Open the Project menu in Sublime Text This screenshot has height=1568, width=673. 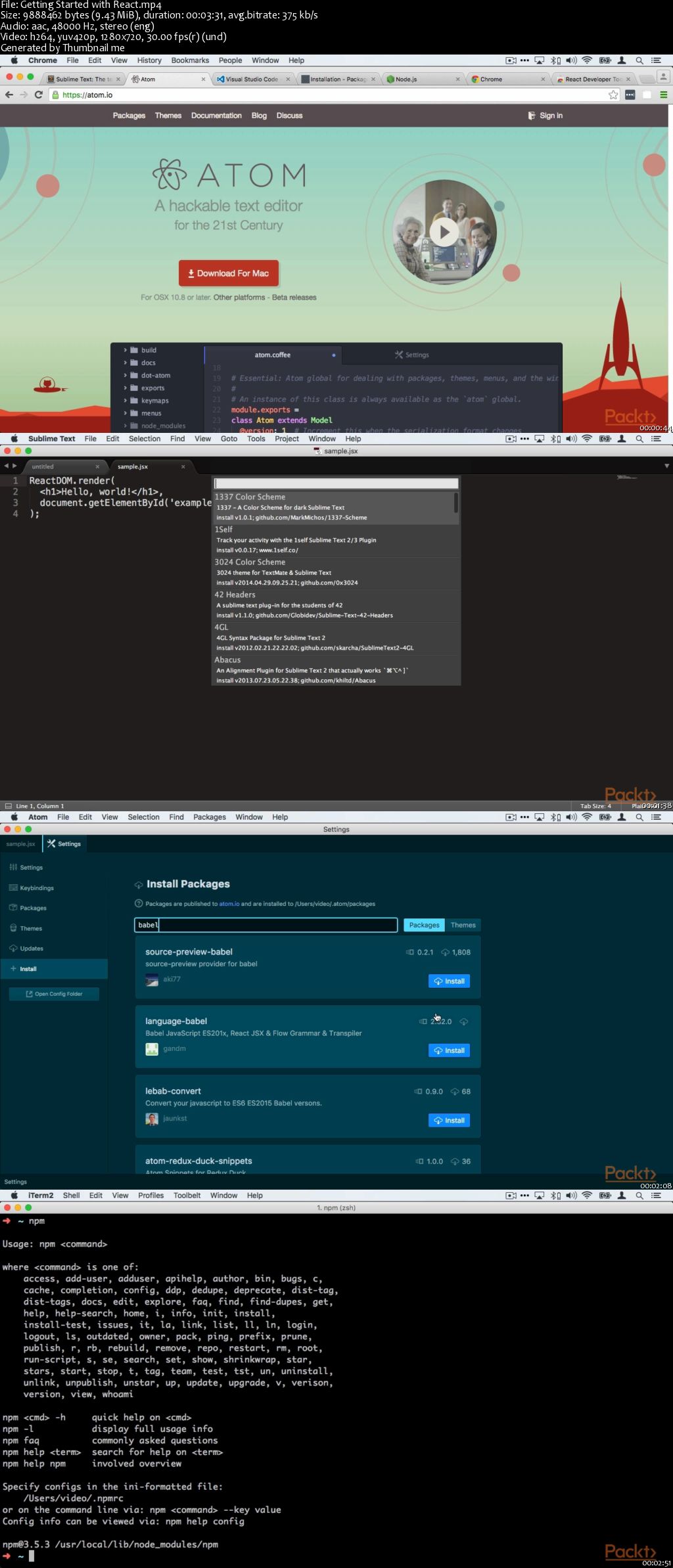coord(287,439)
